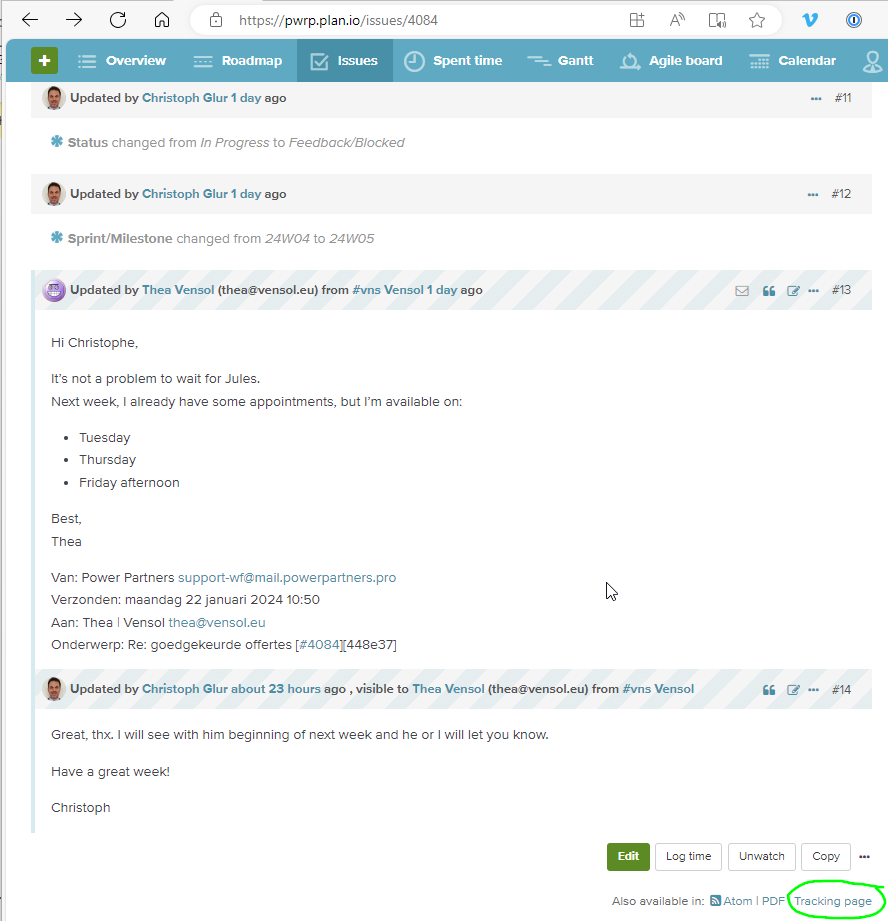
Task: Open the user account icon in the nav bar
Action: coord(872,61)
